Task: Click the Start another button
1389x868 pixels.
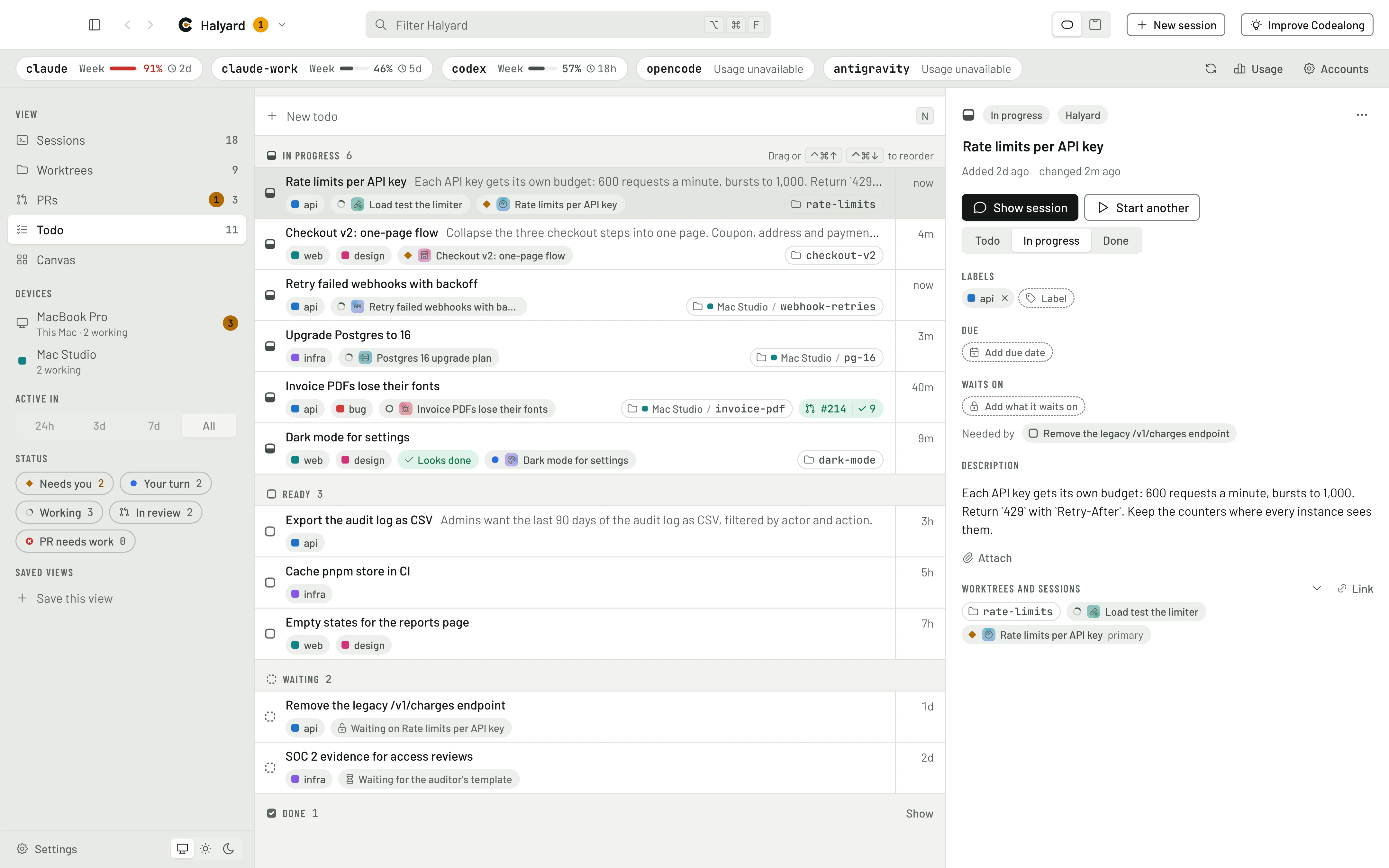Action: click(x=1142, y=207)
